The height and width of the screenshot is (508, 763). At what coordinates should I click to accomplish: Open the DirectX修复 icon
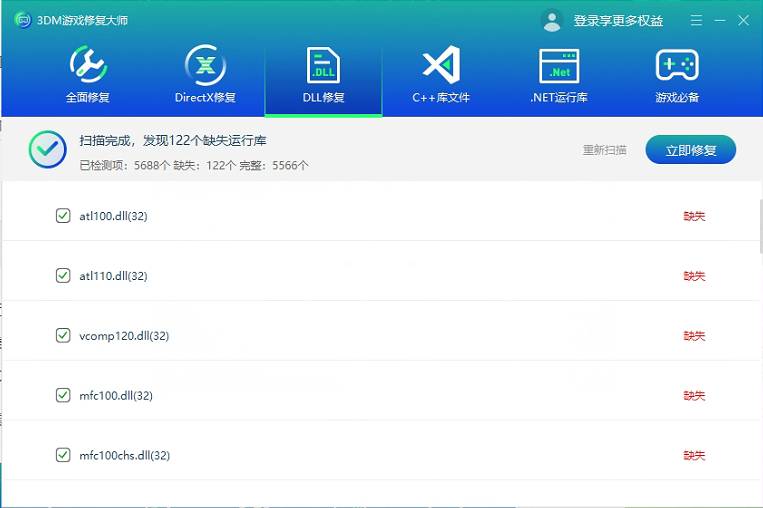205,65
